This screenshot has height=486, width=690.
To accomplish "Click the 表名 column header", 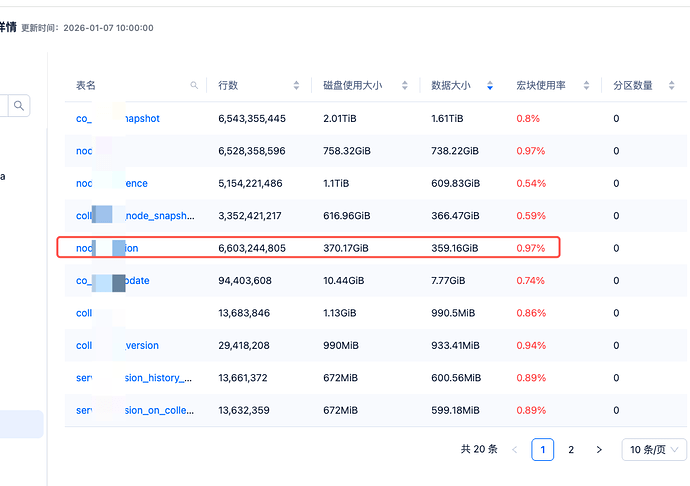I will point(86,86).
